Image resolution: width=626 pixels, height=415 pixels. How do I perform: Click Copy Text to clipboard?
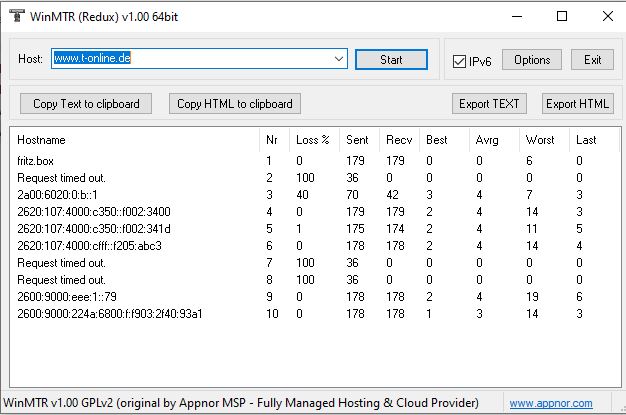86,104
